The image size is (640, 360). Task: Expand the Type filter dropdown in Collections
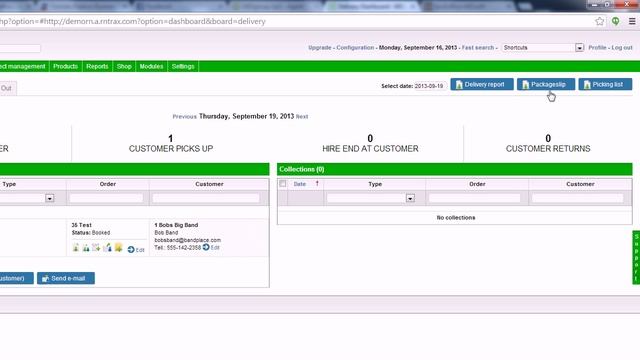(x=410, y=198)
